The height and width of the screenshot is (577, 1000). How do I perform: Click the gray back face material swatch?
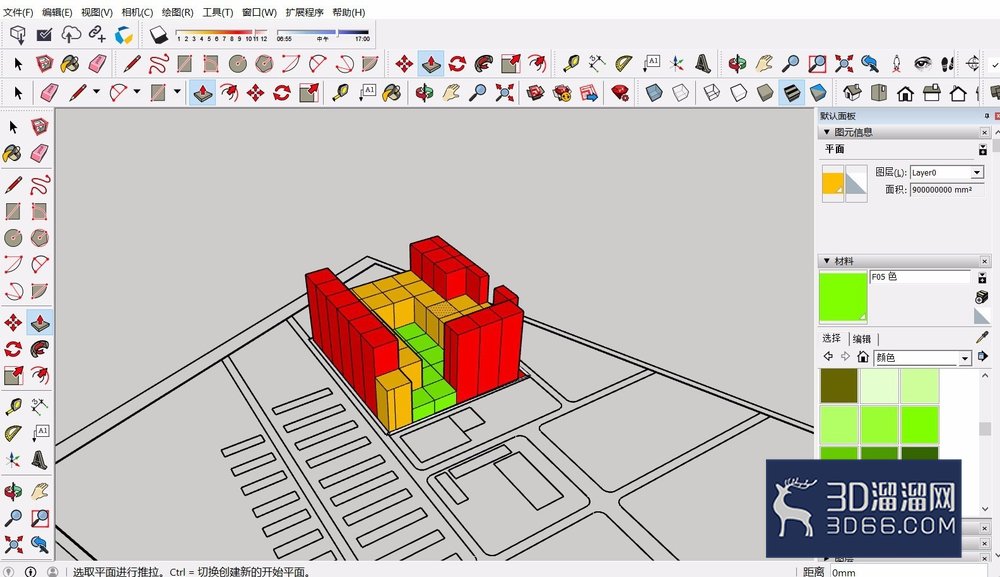pos(856,184)
